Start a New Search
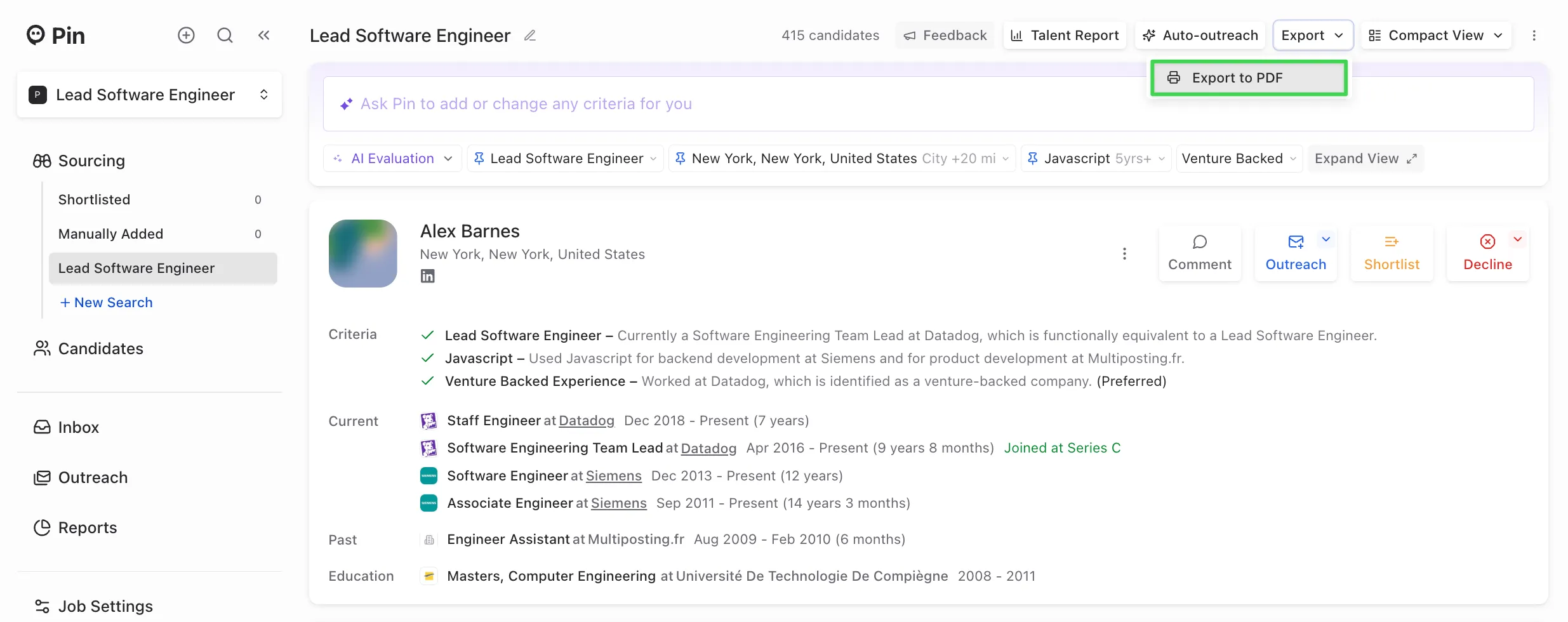 106,303
